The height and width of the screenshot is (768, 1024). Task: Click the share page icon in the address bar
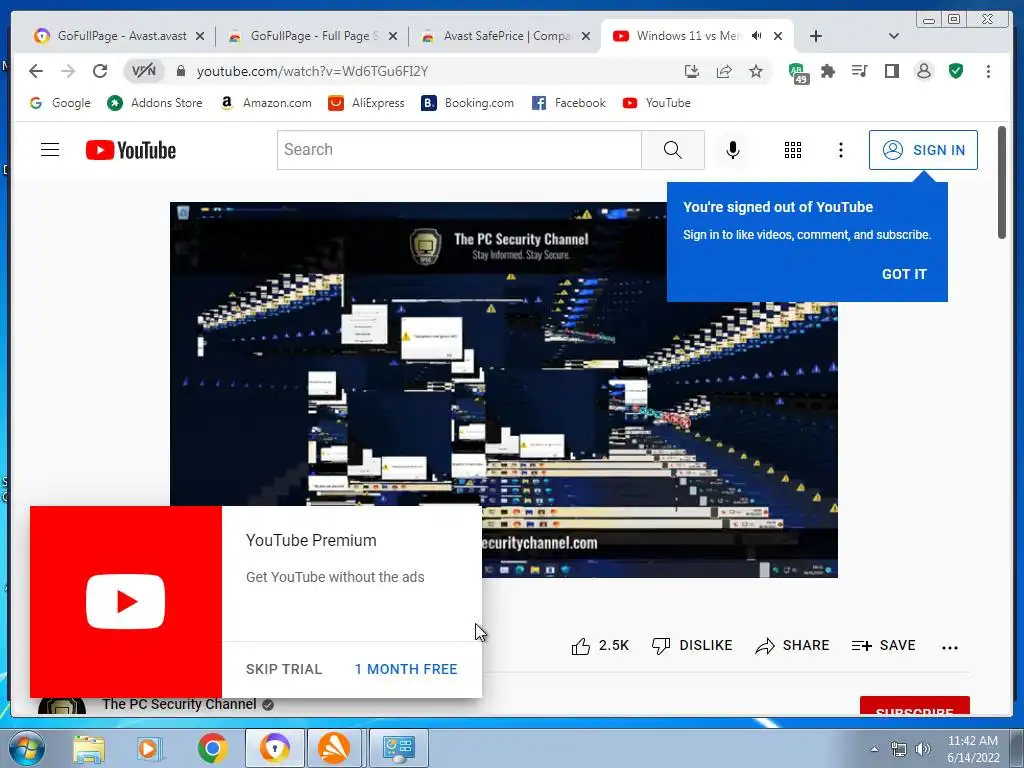click(724, 71)
